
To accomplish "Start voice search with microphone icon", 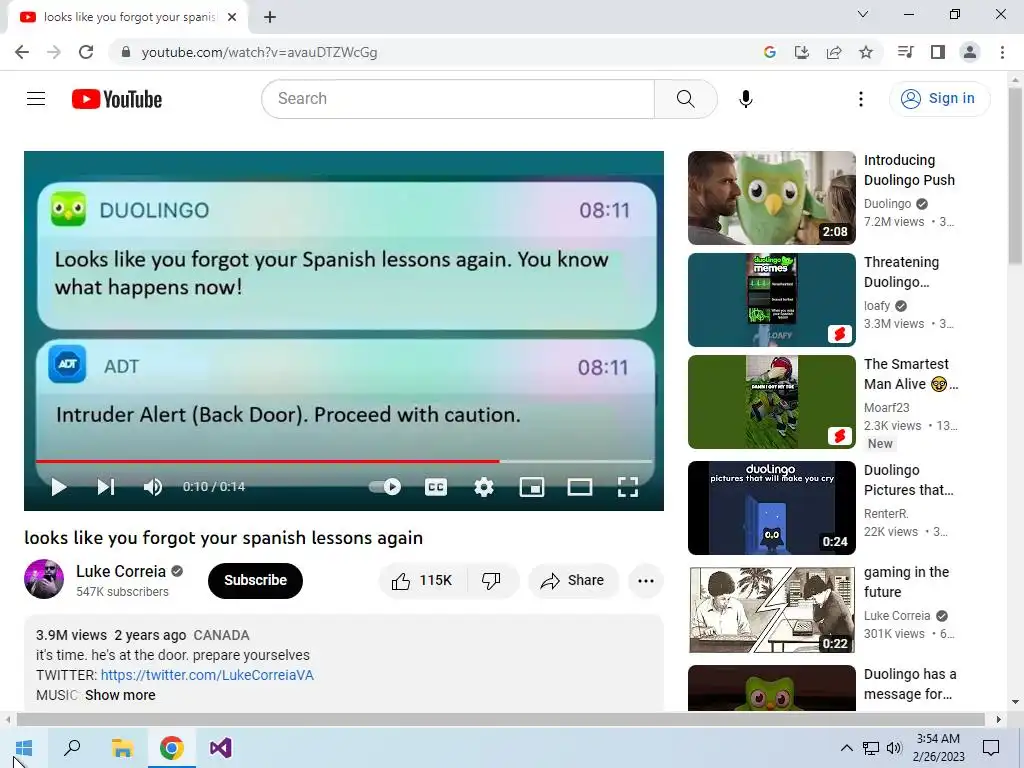I will 746,99.
